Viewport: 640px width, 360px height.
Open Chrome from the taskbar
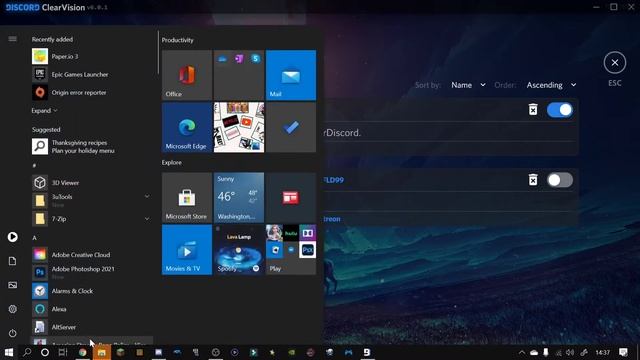coord(82,352)
